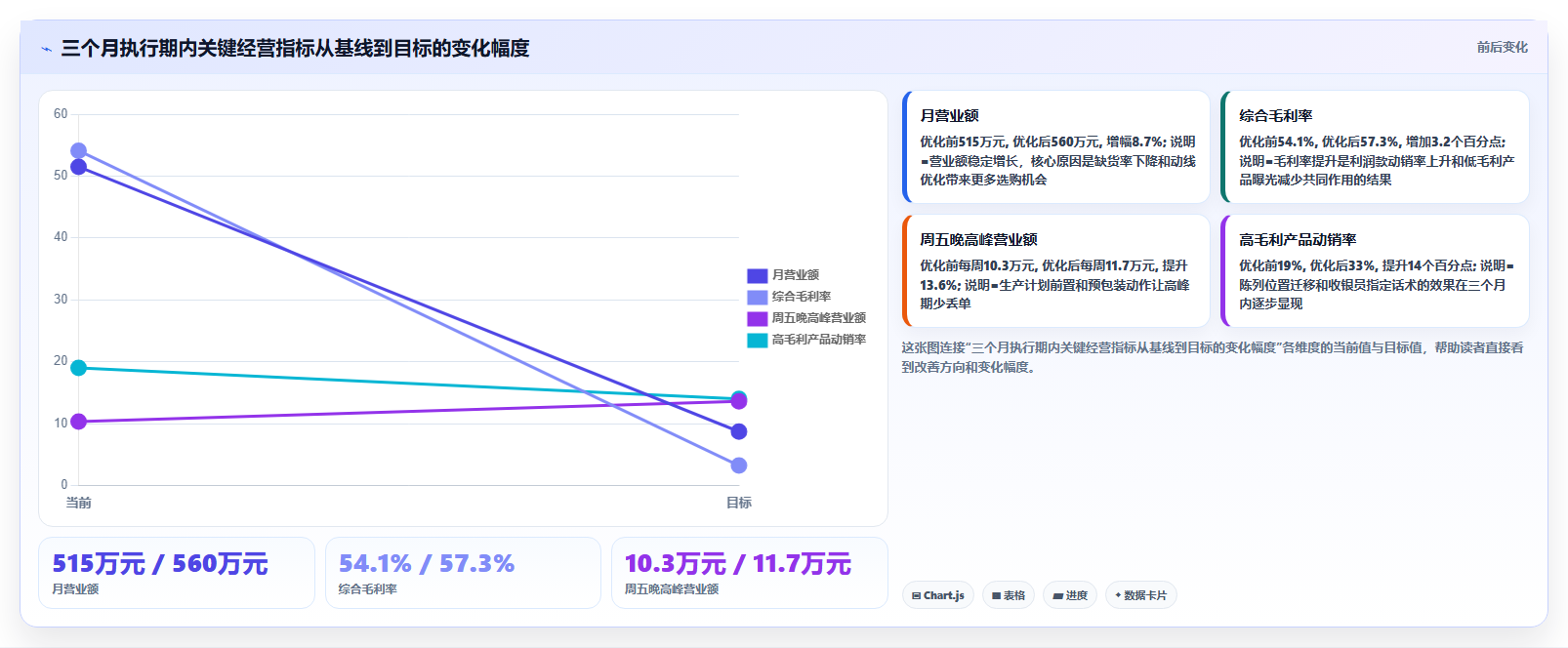Click the 目标 x-axis label
Screen dimensions: 1568x648
point(739,504)
